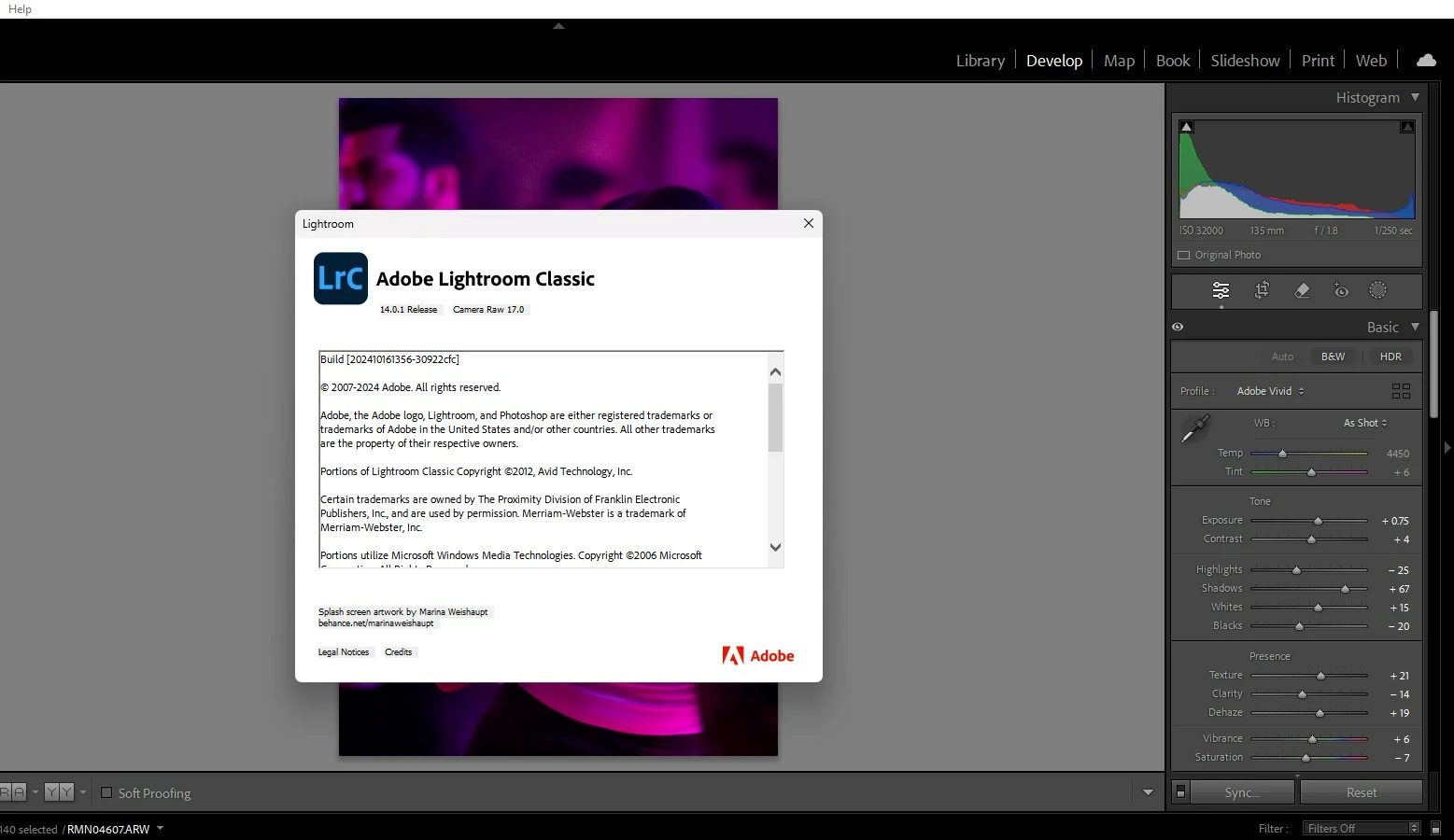This screenshot has width=1454, height=840.
Task: Click the Tint slider handle
Action: (1311, 472)
